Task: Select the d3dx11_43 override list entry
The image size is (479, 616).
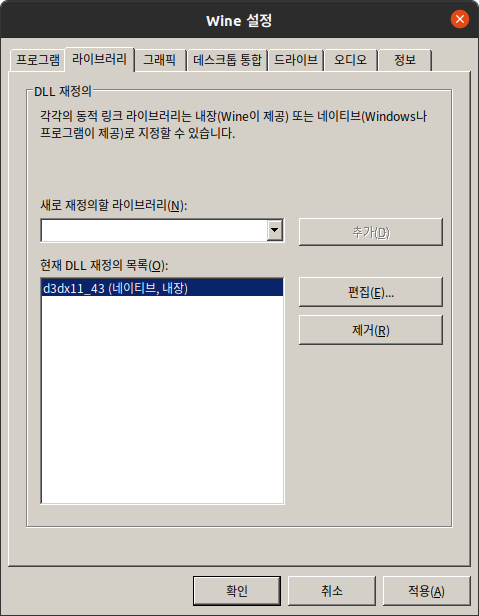Action: coord(162,288)
